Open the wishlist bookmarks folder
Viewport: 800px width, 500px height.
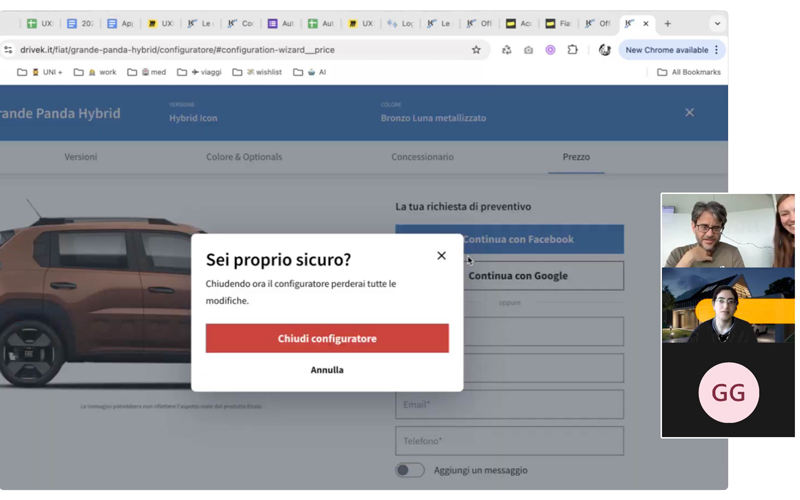pyautogui.click(x=257, y=72)
